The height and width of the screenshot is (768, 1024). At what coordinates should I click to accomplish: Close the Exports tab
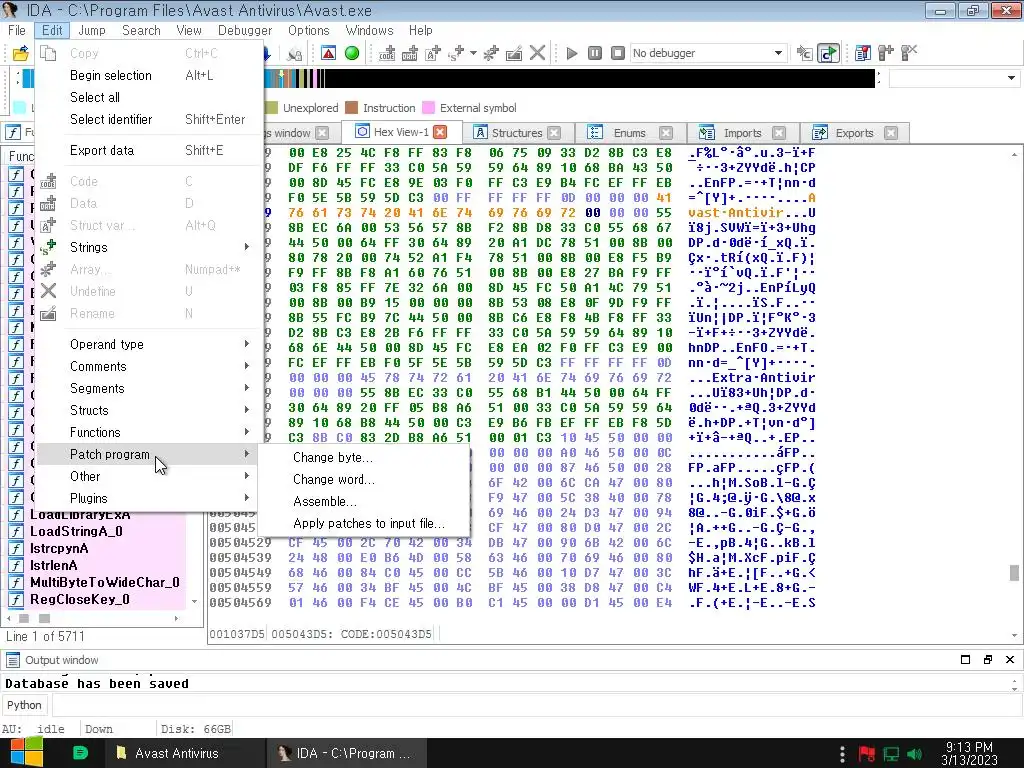pos(891,133)
